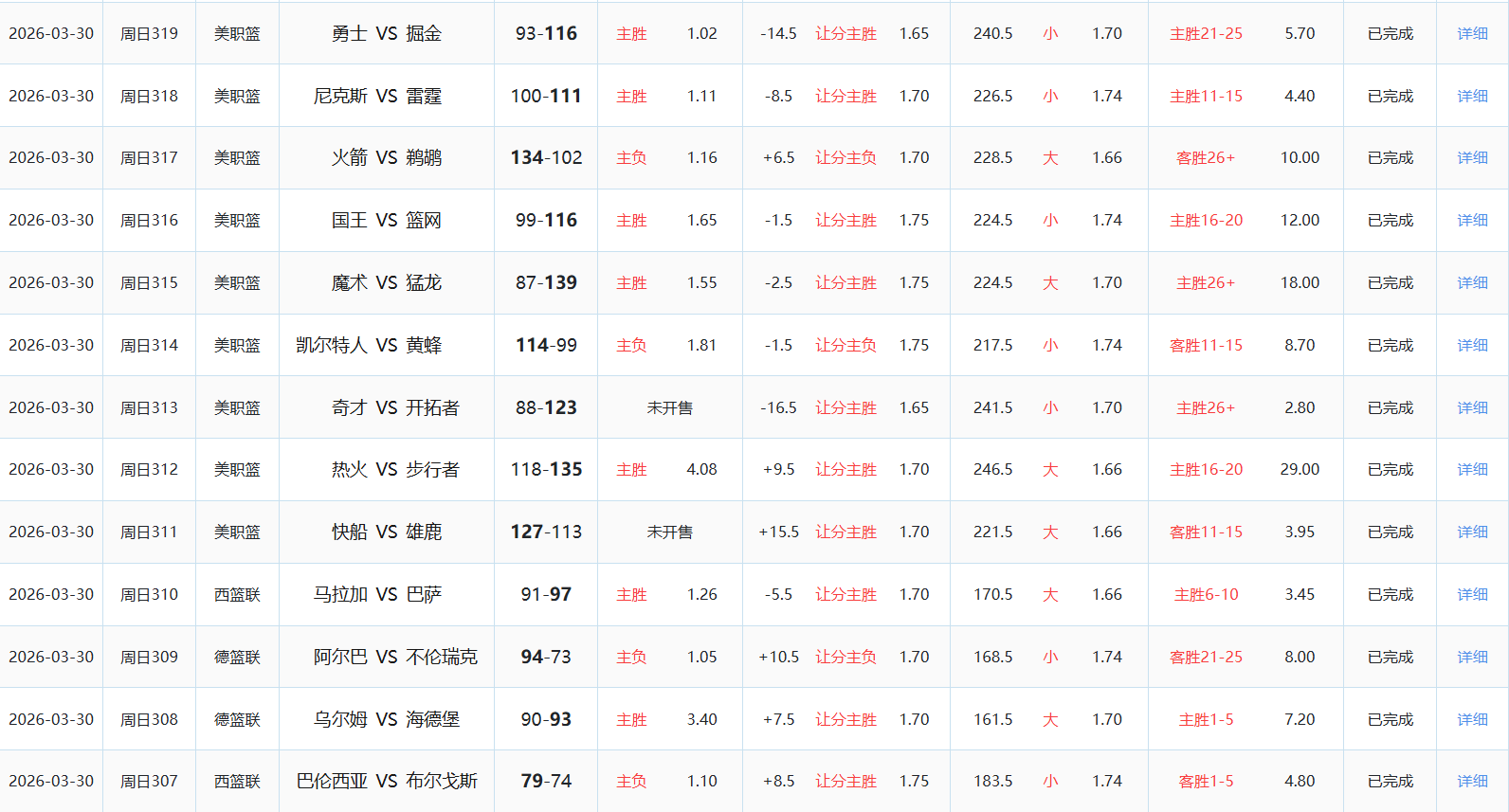The height and width of the screenshot is (812, 1509).
Task: Click 详细 in 奇才 VS 开拓者 row
Action: pyautogui.click(x=1472, y=407)
